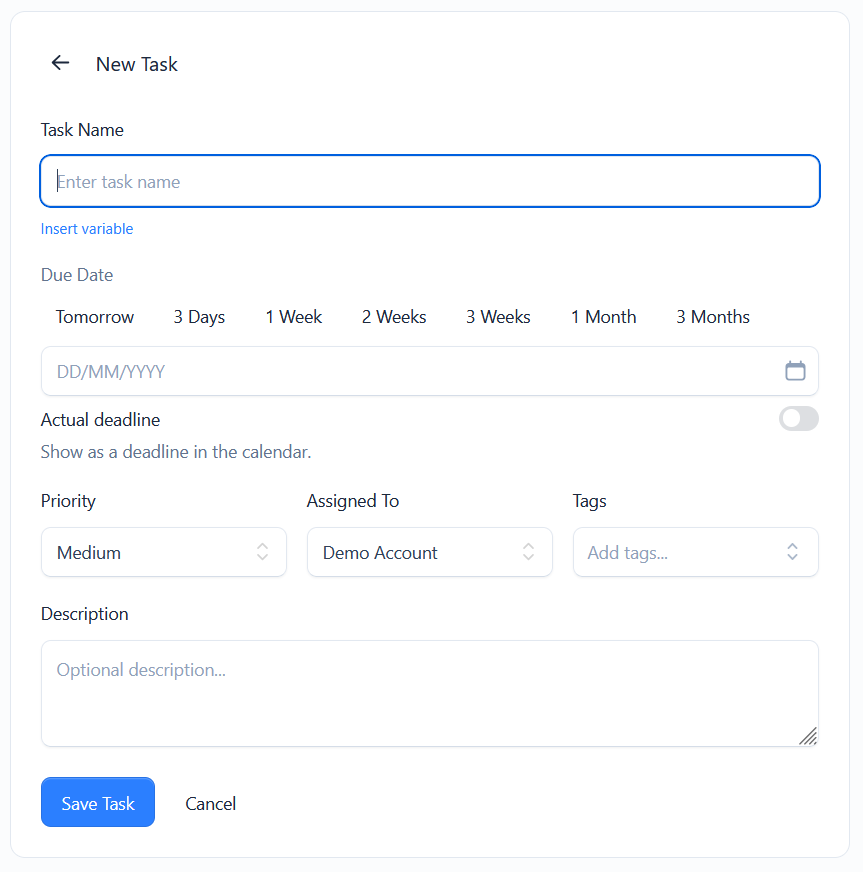The width and height of the screenshot is (863, 872).
Task: Click into the Optional description text area
Action: (x=429, y=693)
